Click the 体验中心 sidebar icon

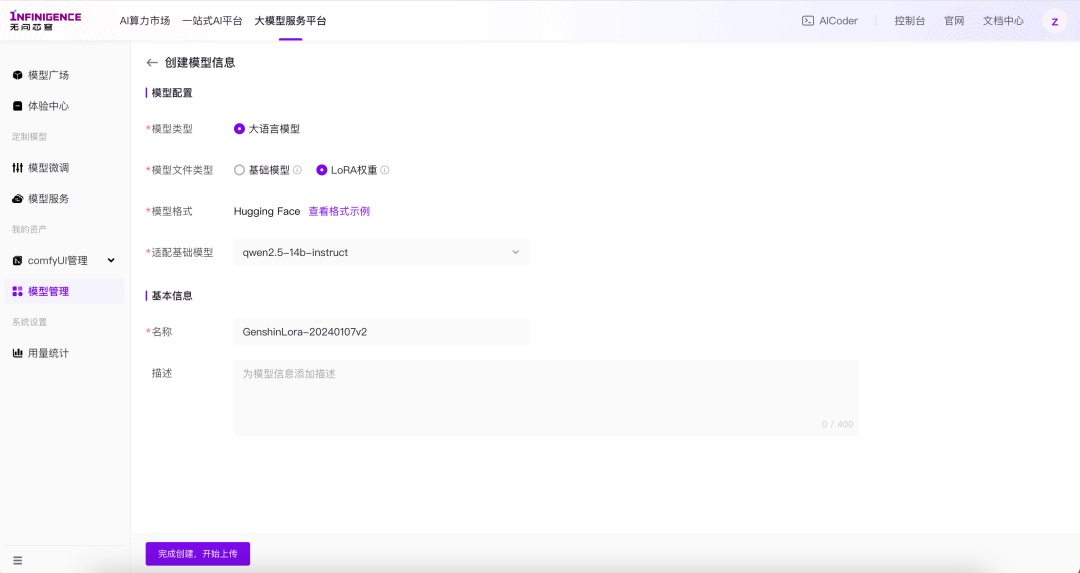[18, 106]
